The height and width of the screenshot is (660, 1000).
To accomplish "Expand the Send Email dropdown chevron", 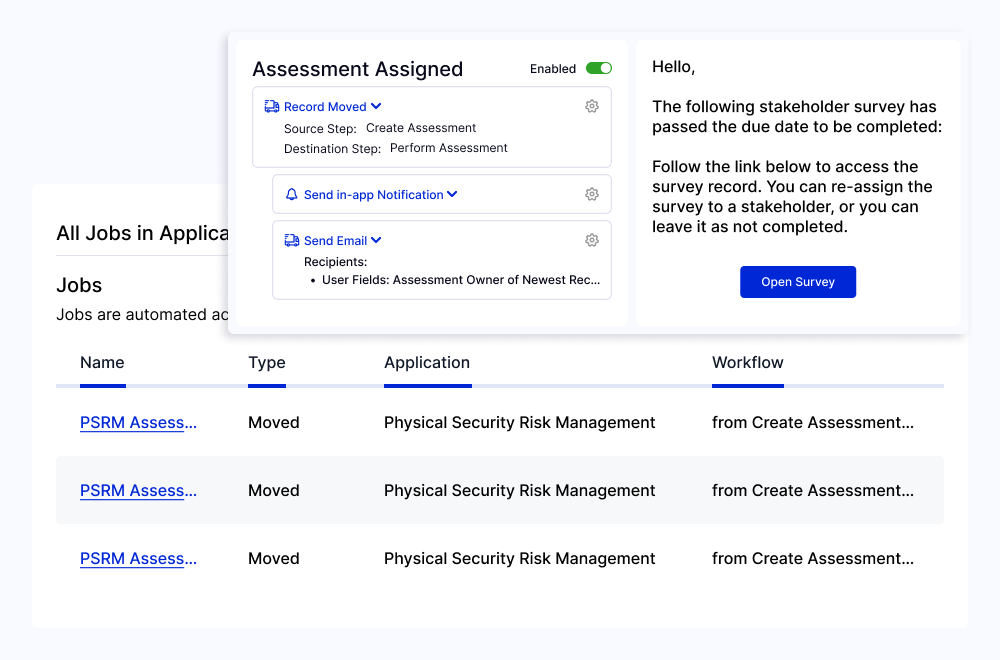I will [x=376, y=240].
